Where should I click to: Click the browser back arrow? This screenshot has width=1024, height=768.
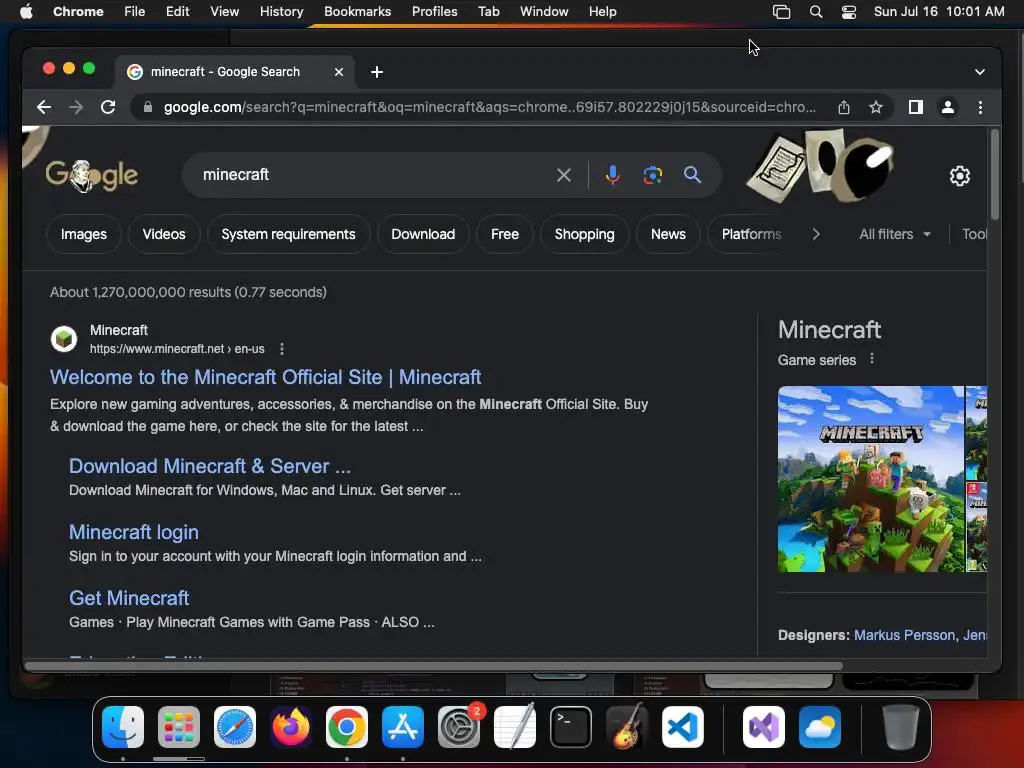tap(44, 107)
